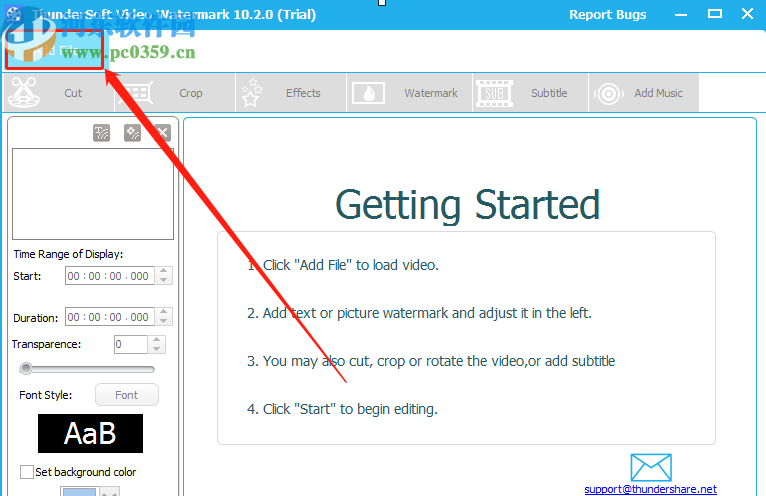Viewport: 766px width, 496px height.
Task: Click the Getting Started heading
Action: pyautogui.click(x=468, y=205)
